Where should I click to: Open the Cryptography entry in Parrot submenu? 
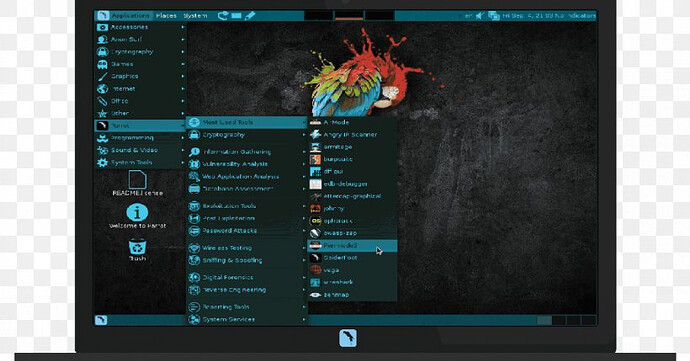(246, 135)
